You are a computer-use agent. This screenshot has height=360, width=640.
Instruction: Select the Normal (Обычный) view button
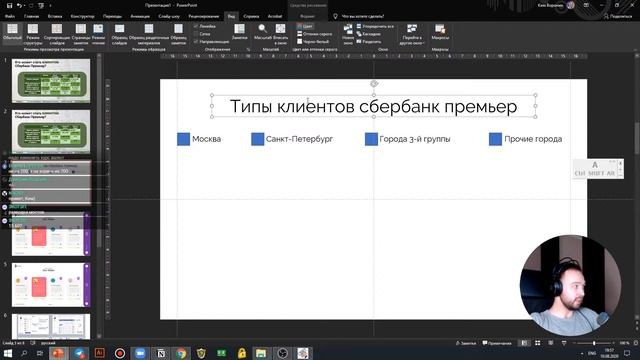pos(12,33)
